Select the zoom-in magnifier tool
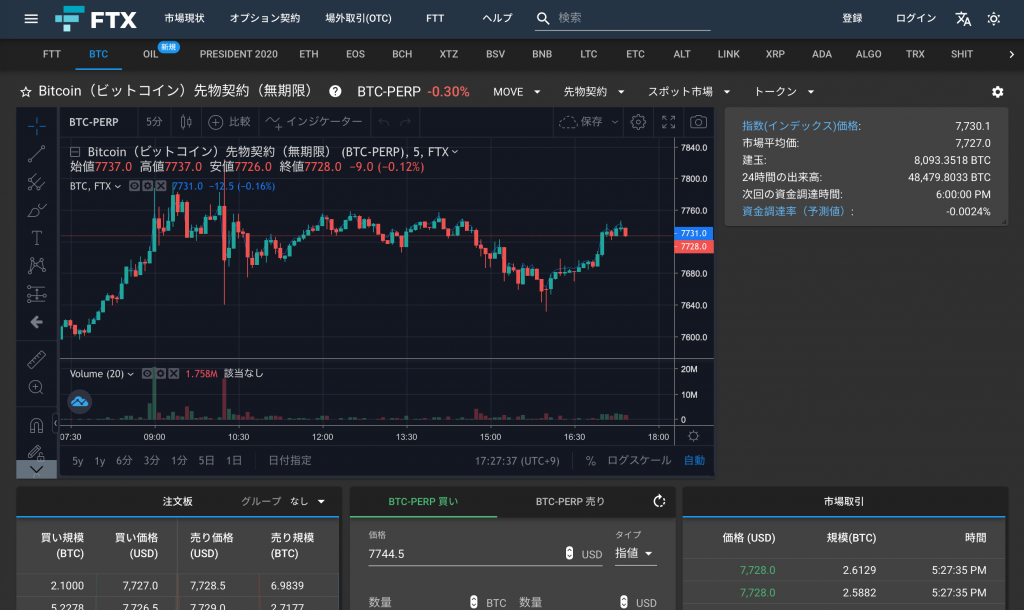This screenshot has width=1024, height=610. tap(37, 387)
